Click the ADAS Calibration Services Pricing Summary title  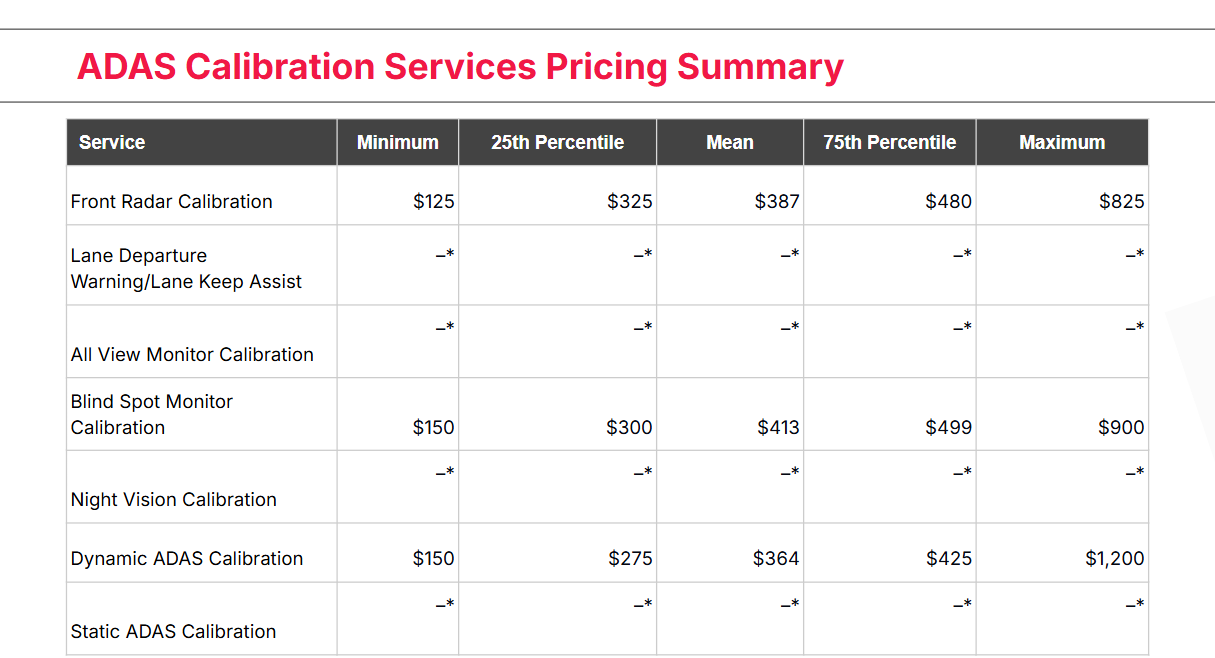pos(460,67)
